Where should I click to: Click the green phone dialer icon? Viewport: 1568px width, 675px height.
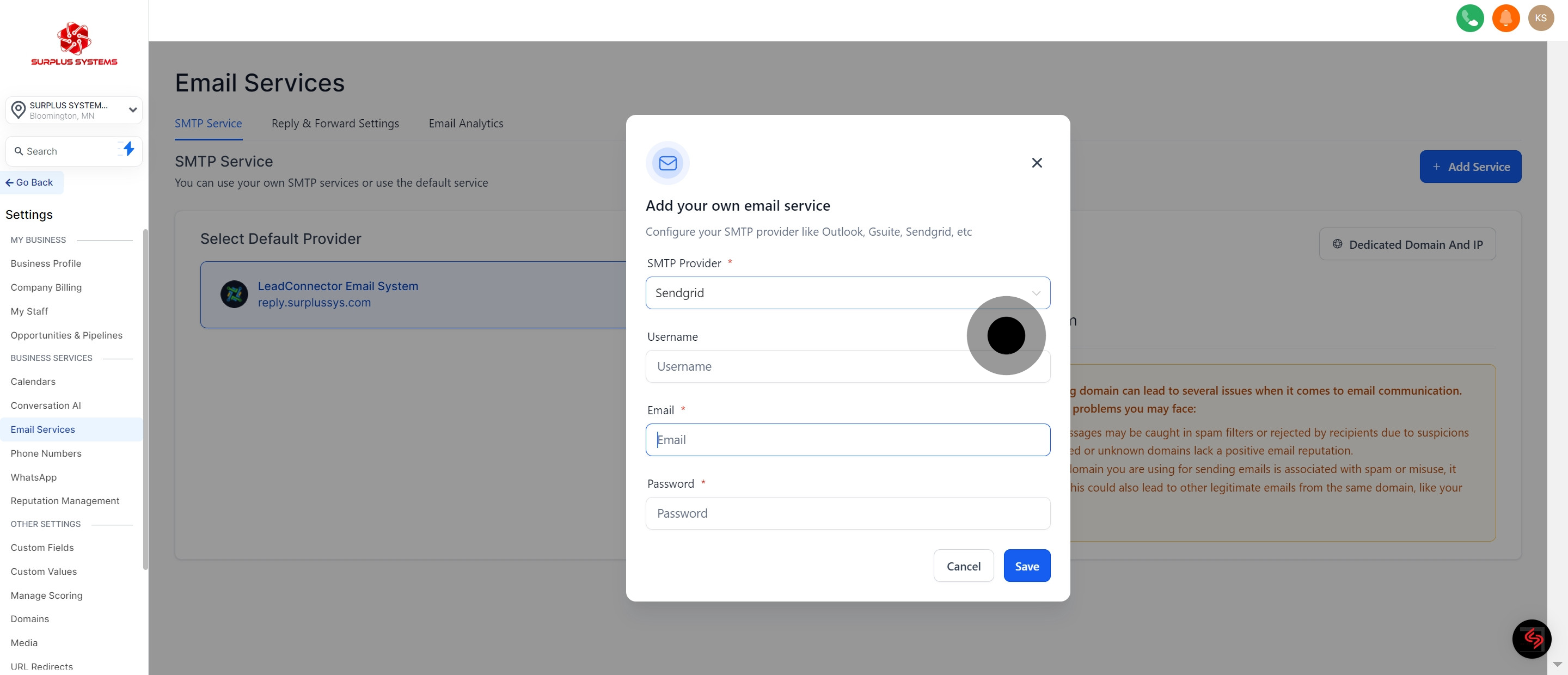pyautogui.click(x=1469, y=19)
